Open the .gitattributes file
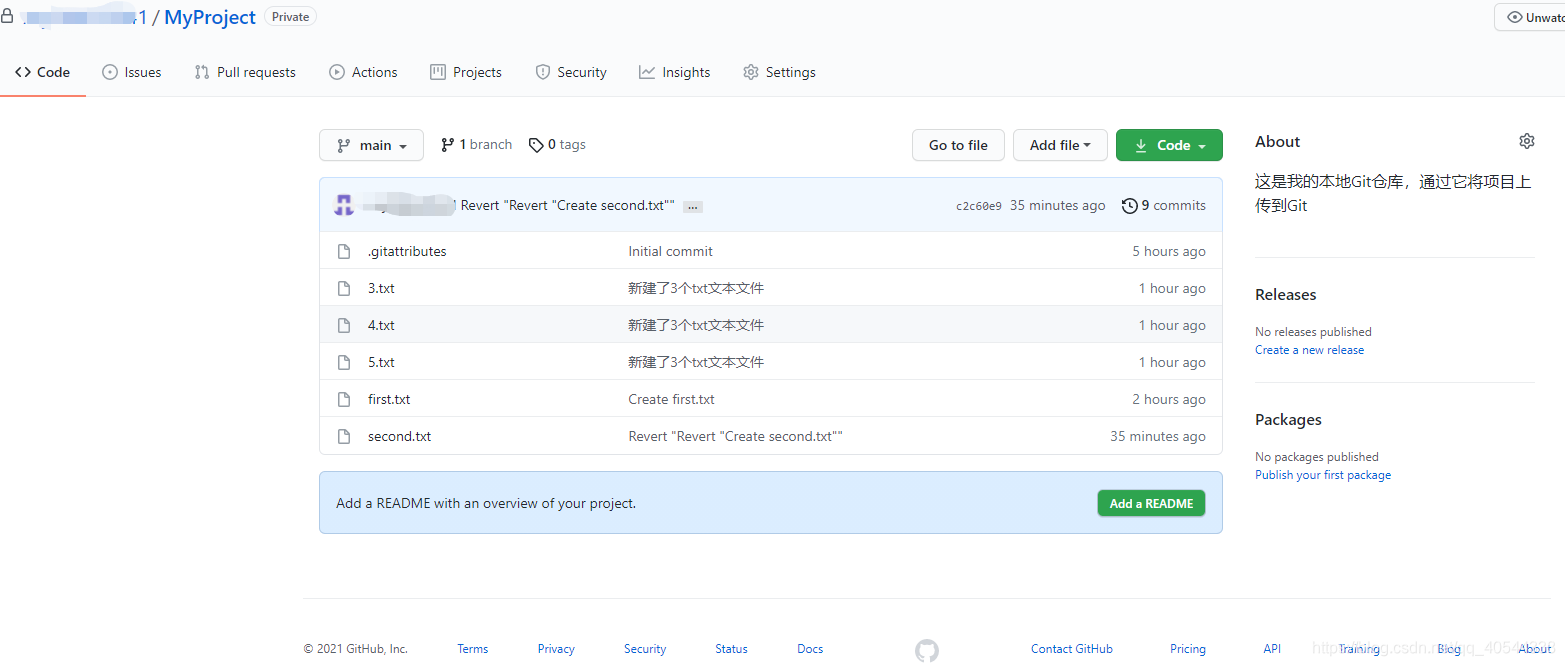The width and height of the screenshot is (1565, 666). tap(407, 251)
